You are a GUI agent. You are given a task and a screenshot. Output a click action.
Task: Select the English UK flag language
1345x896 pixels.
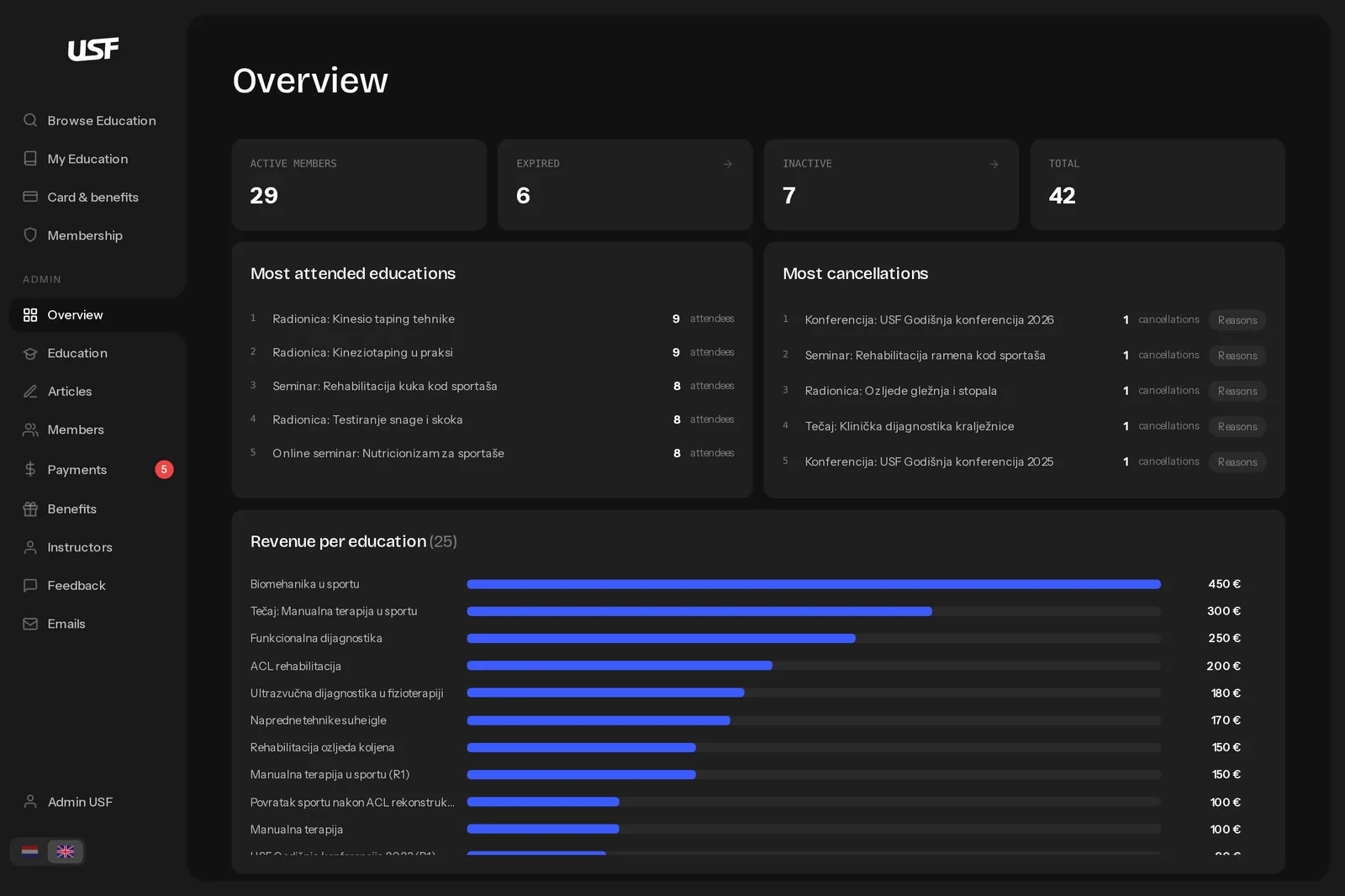click(x=65, y=851)
